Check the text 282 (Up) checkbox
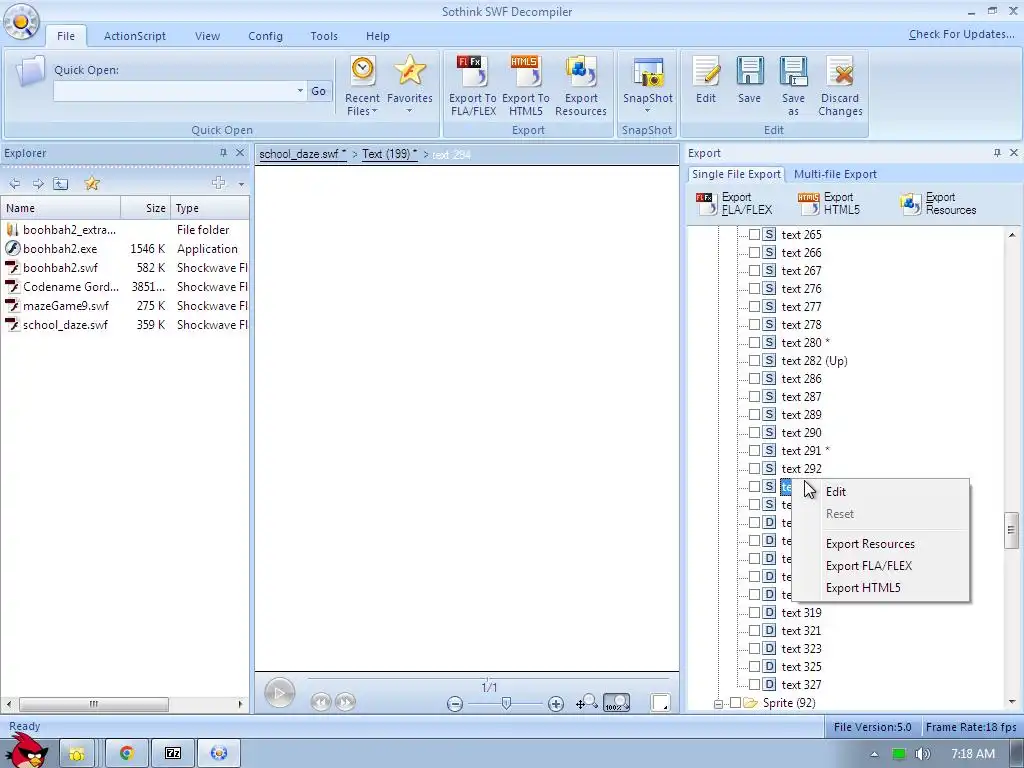Viewport: 1024px width, 768px height. pos(754,360)
